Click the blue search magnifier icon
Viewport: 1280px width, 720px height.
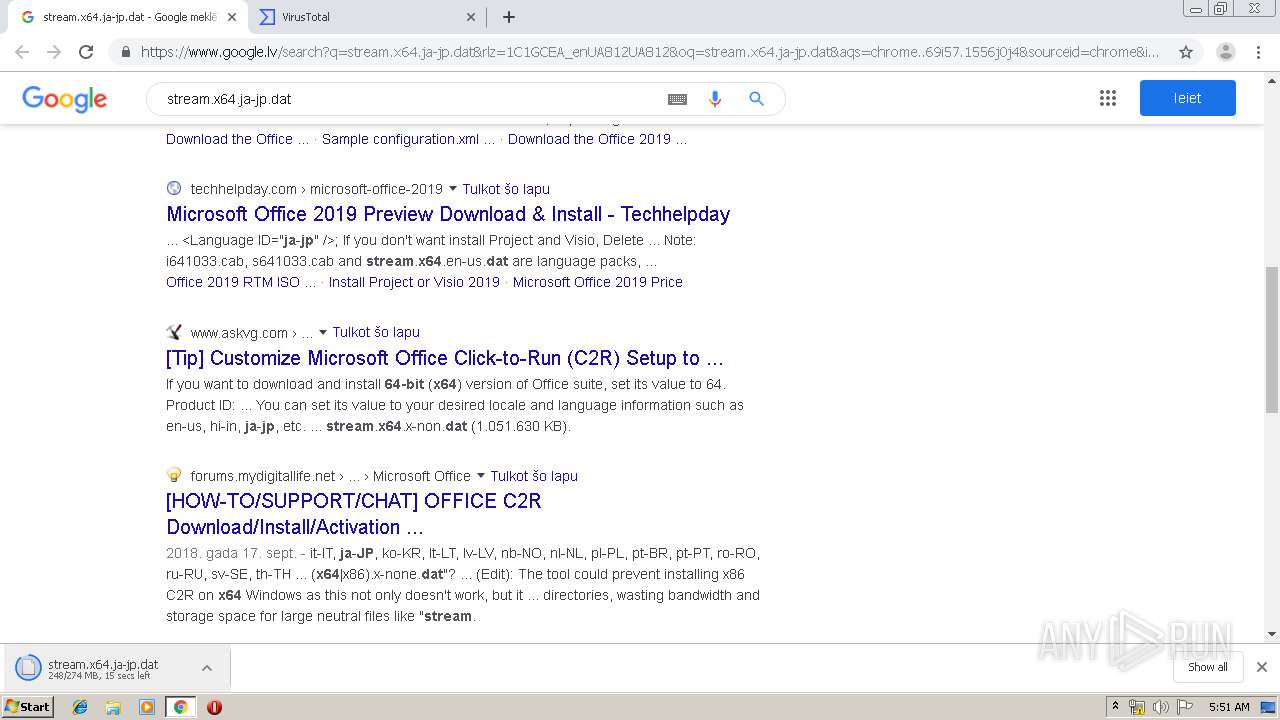tap(756, 99)
